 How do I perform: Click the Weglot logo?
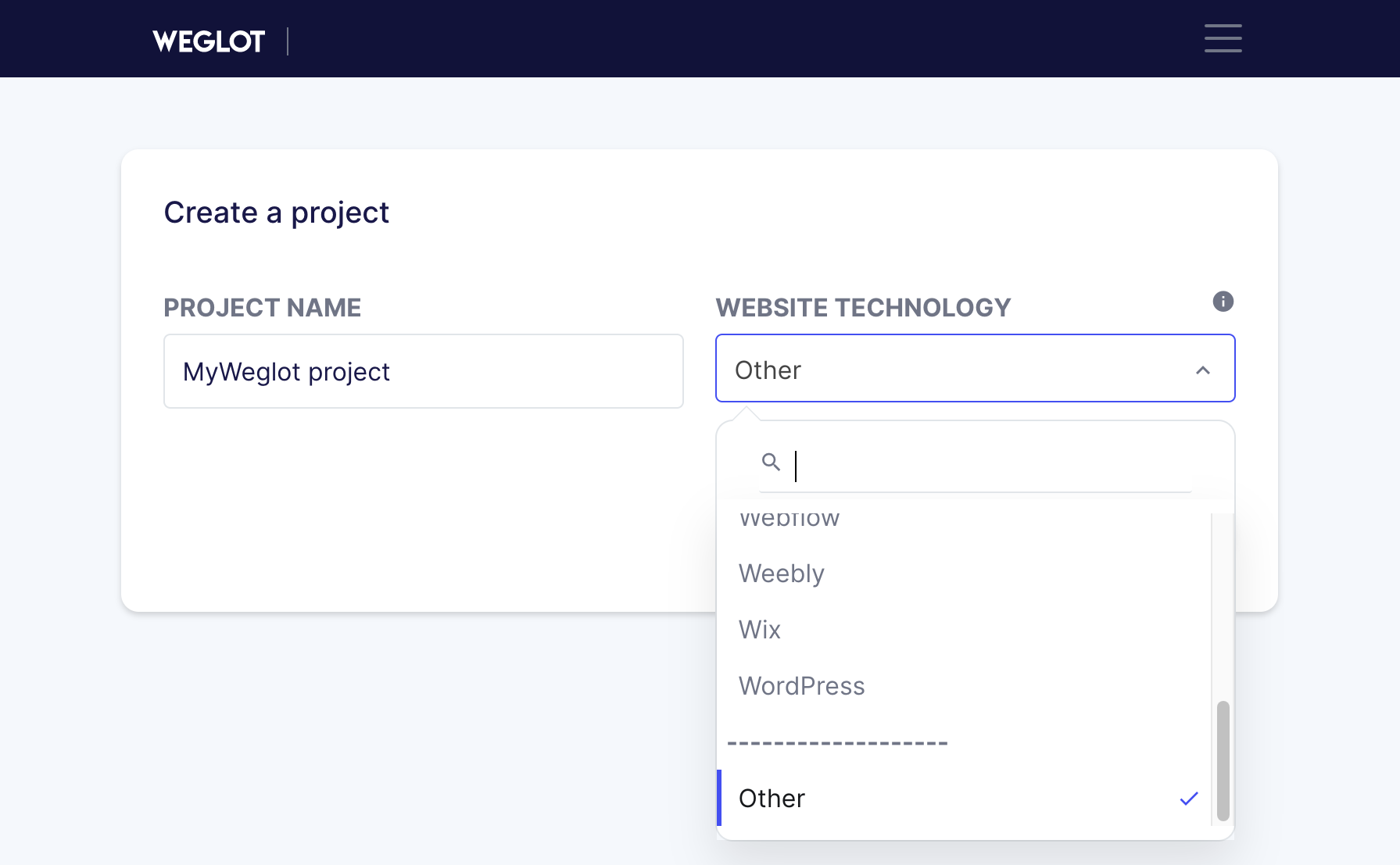(x=209, y=41)
